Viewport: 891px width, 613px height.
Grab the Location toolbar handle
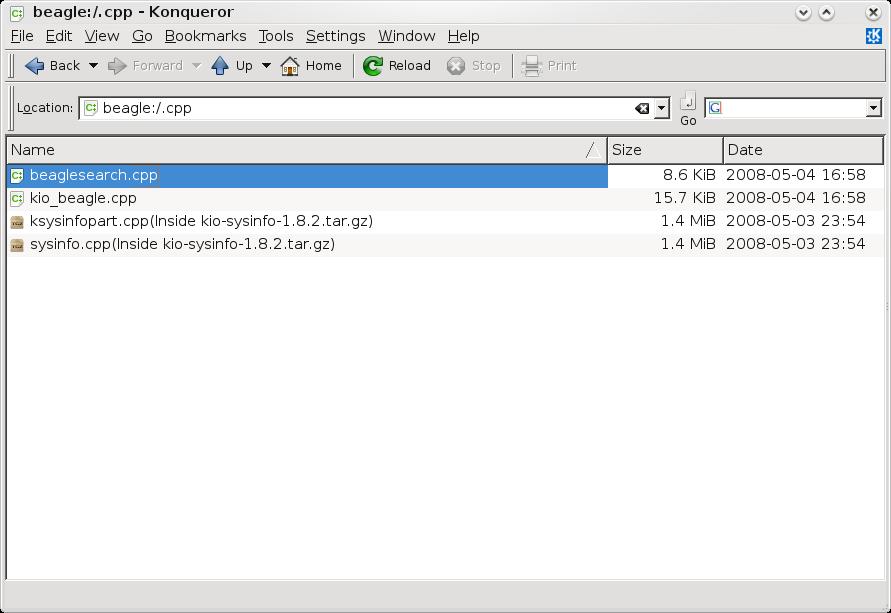coord(11,108)
